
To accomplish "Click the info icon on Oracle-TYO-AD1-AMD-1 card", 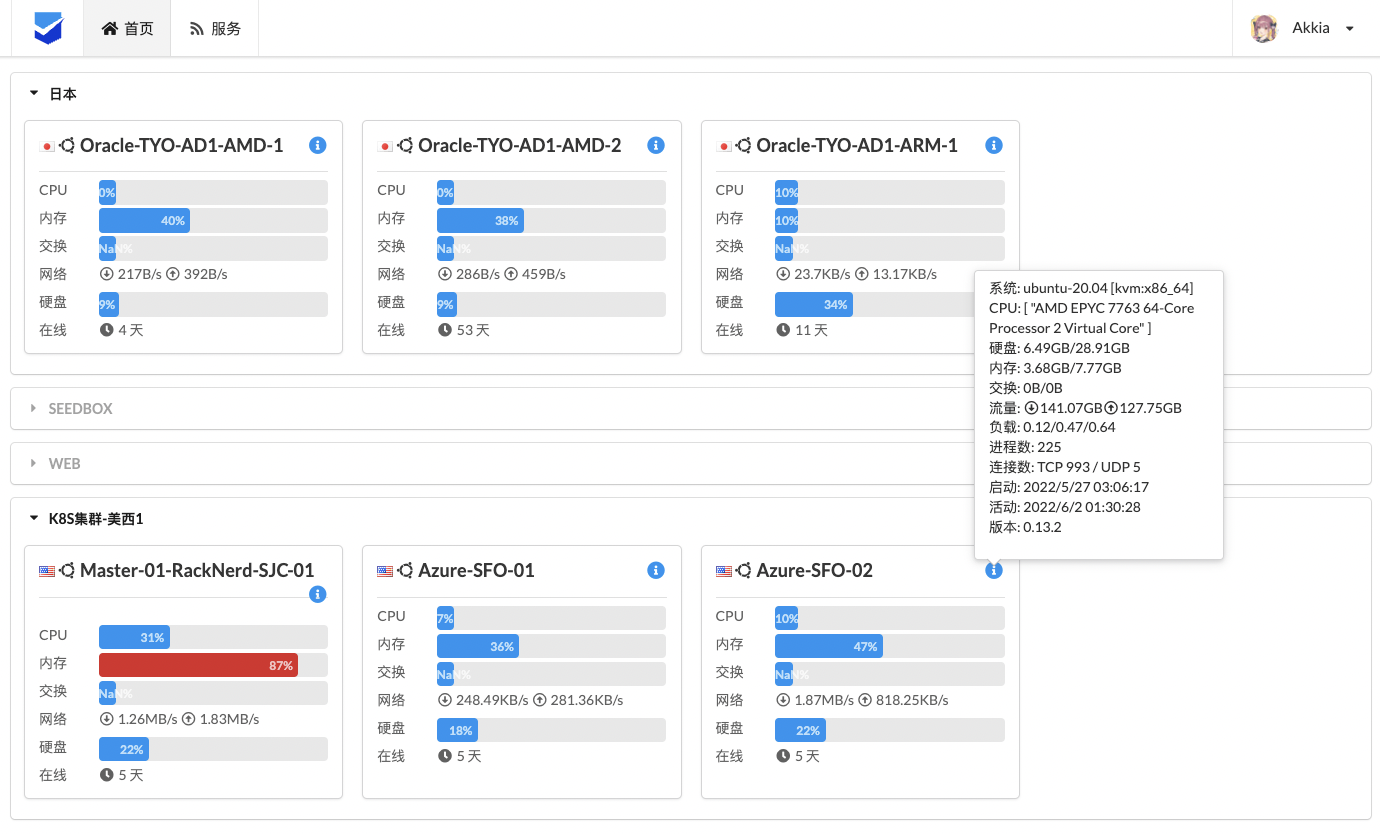I will pos(318,145).
